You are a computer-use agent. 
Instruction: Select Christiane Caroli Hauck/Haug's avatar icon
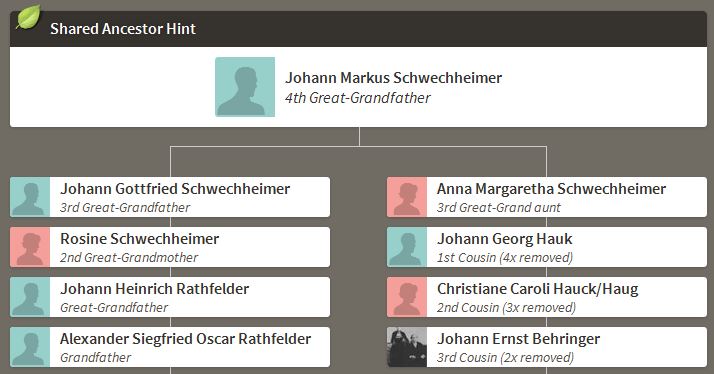(x=407, y=297)
